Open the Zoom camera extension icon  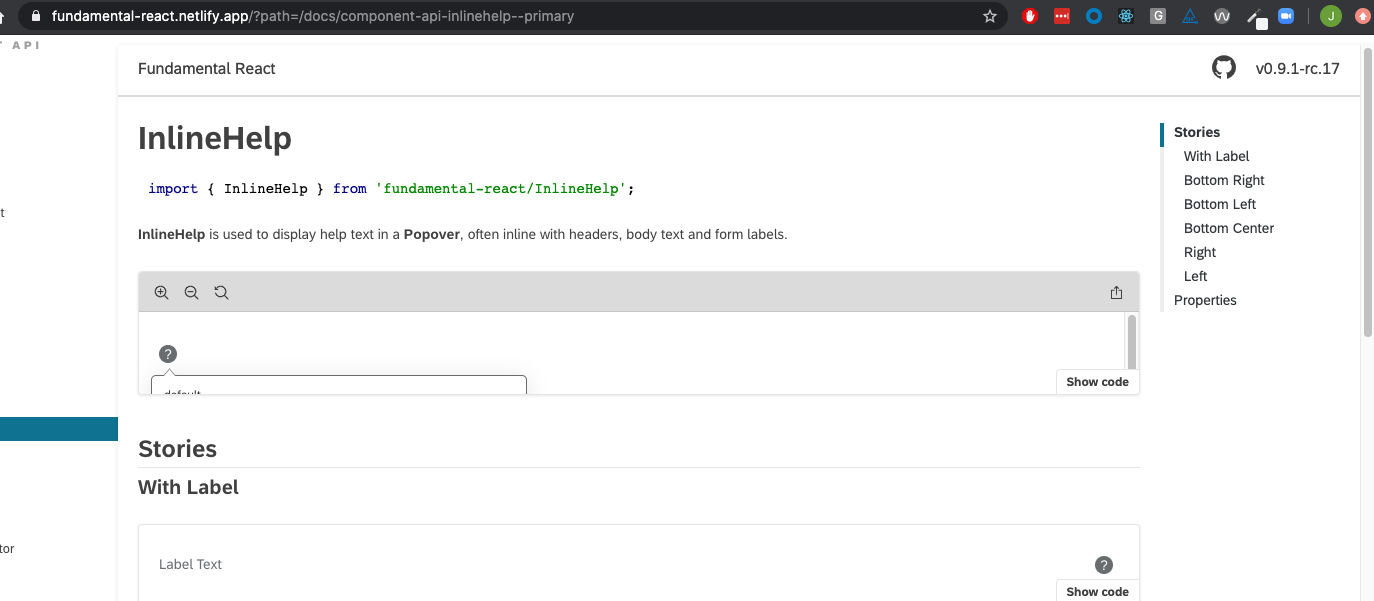[1286, 16]
